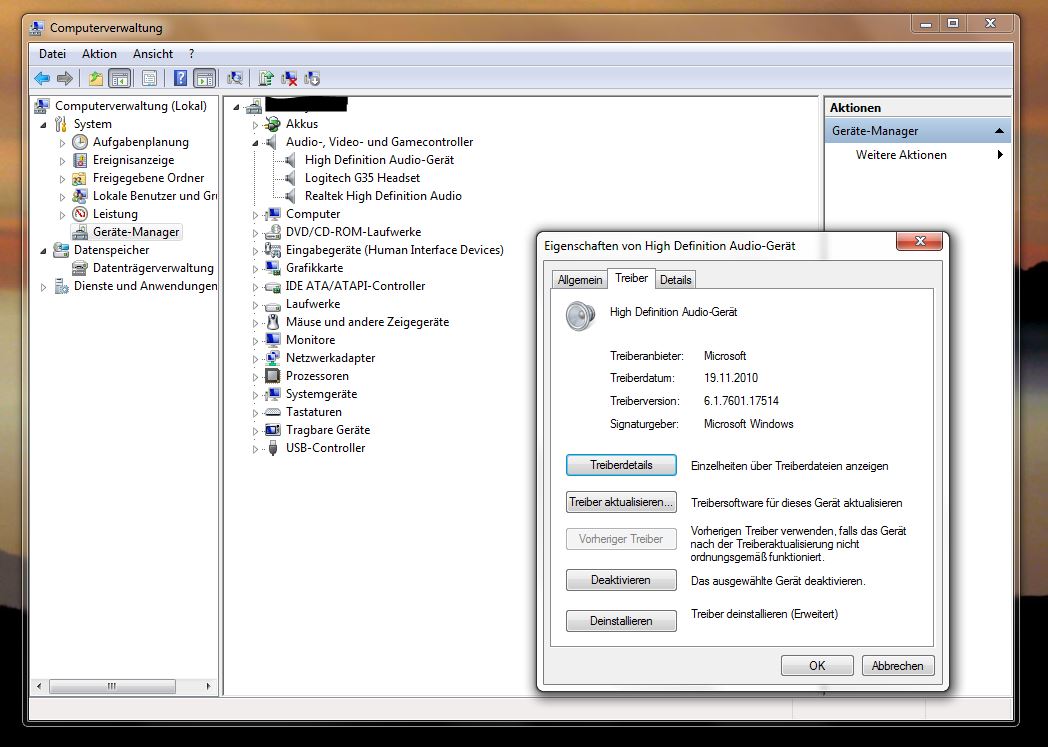Click the blue Back arrow in toolbar
The width and height of the screenshot is (1048, 747).
tap(42, 79)
